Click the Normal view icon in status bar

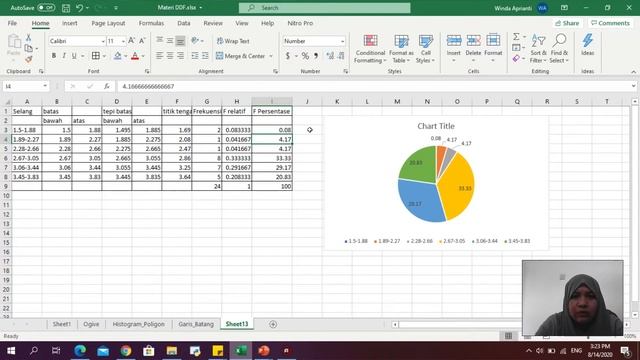tap(508, 336)
